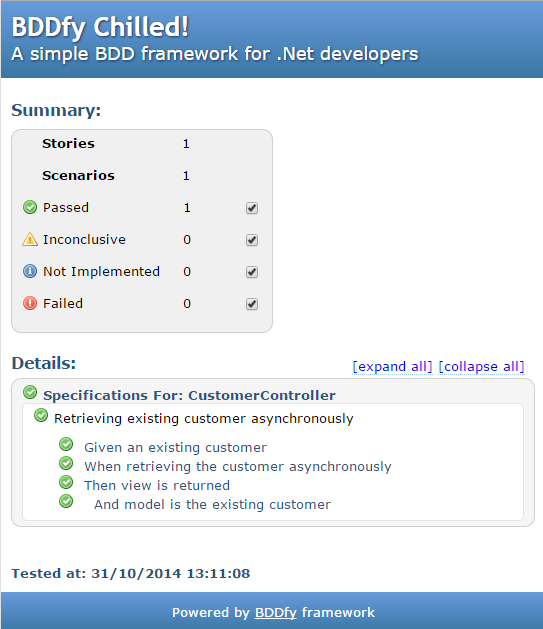Collapse the Retrieving existing customer asynchronously scenario
The width and height of the screenshot is (543, 629).
(x=204, y=419)
